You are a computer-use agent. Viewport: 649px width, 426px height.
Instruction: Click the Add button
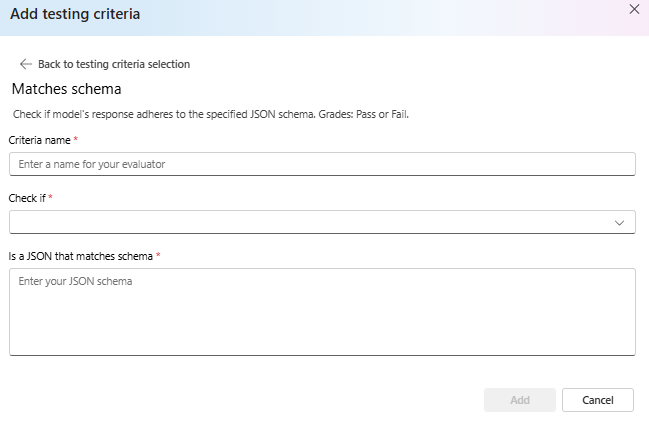click(x=520, y=400)
